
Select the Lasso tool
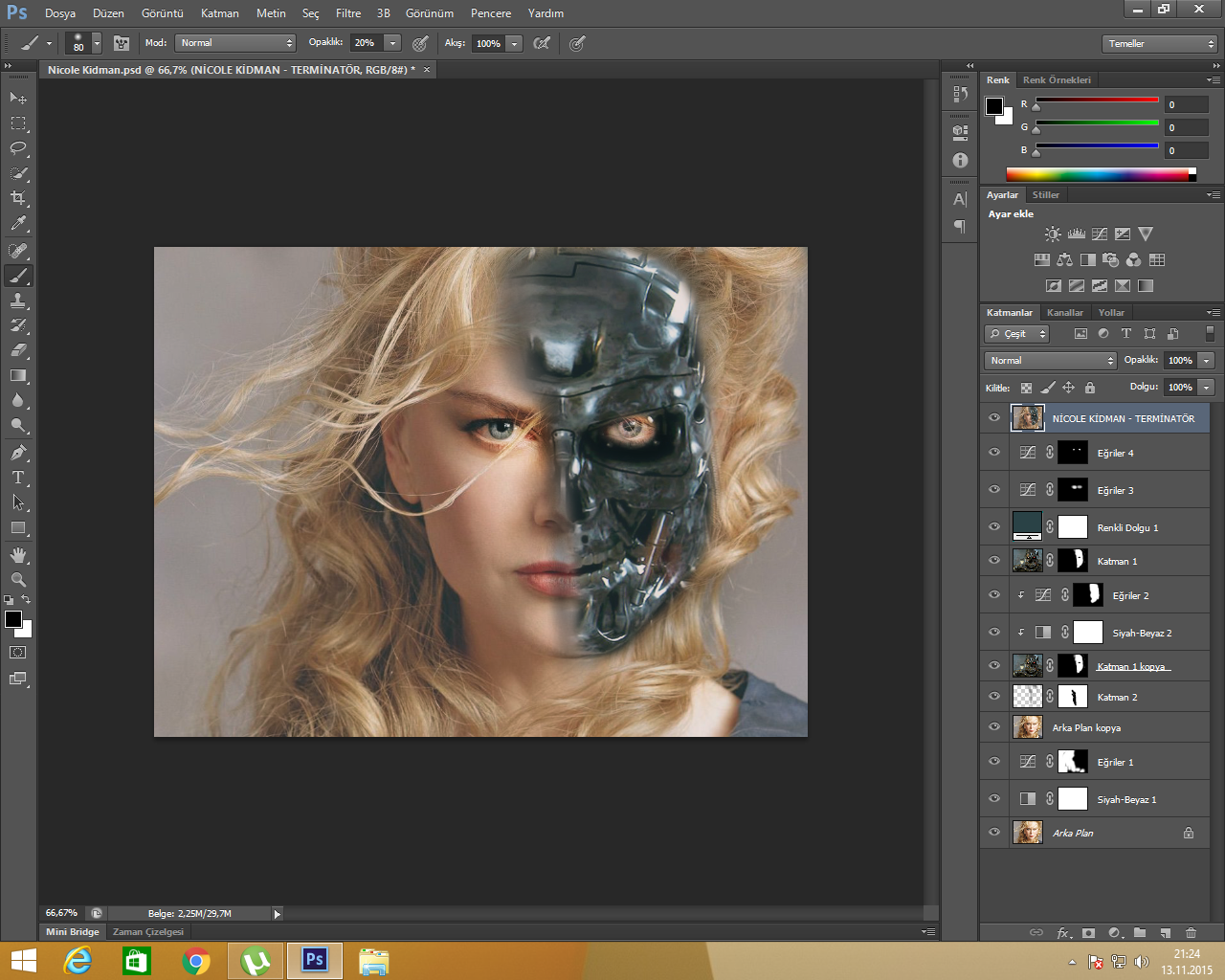[18, 147]
